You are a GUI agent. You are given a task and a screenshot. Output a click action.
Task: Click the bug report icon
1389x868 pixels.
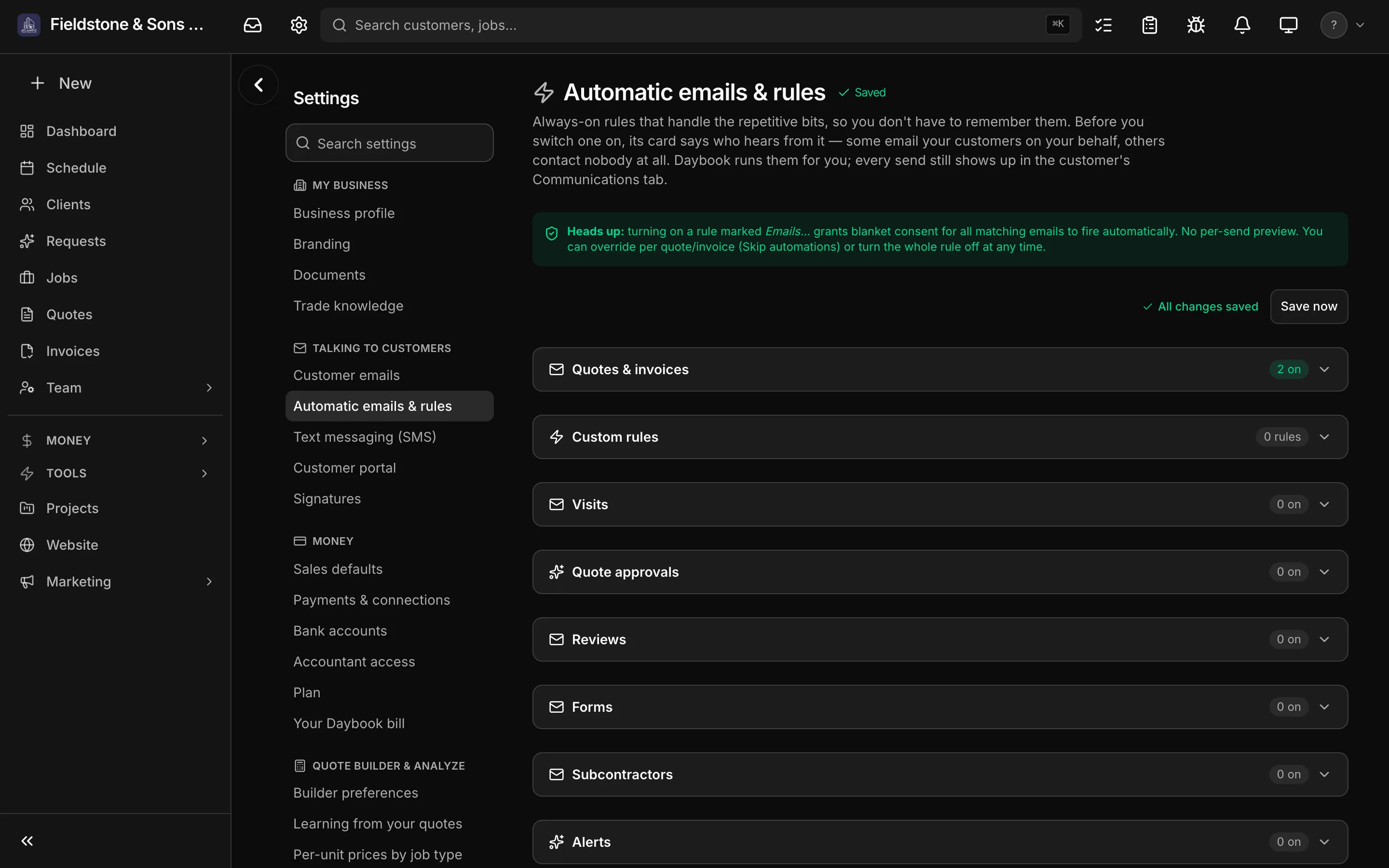[x=1196, y=25]
